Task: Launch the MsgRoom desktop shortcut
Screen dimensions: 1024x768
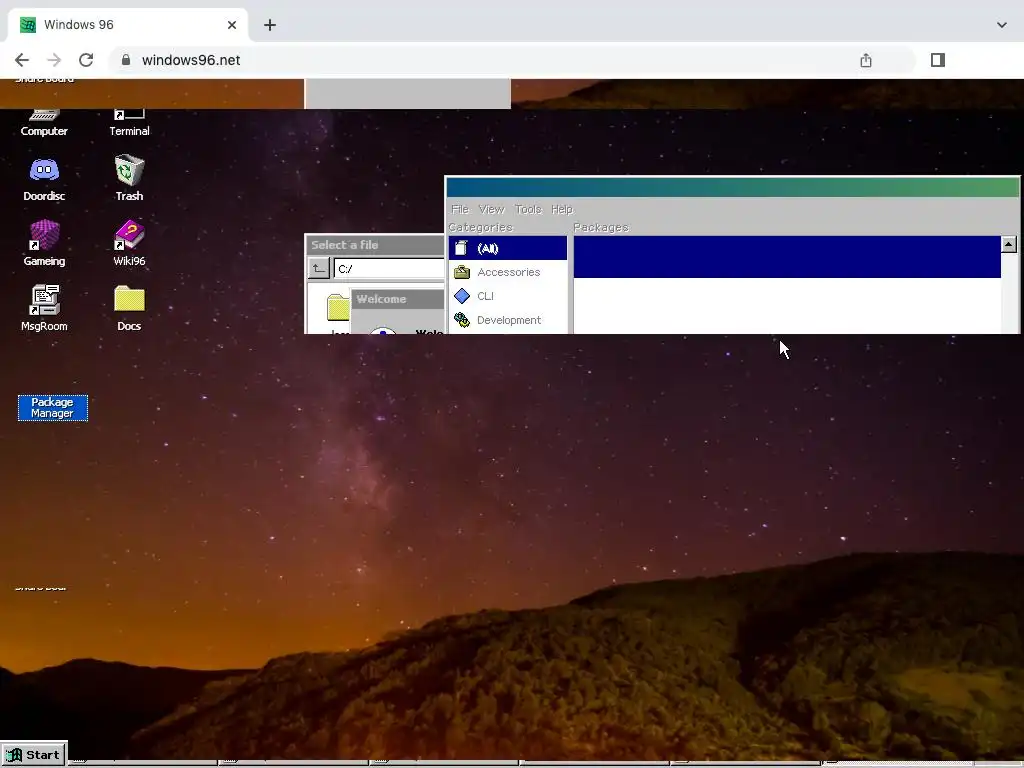Action: pos(44,308)
